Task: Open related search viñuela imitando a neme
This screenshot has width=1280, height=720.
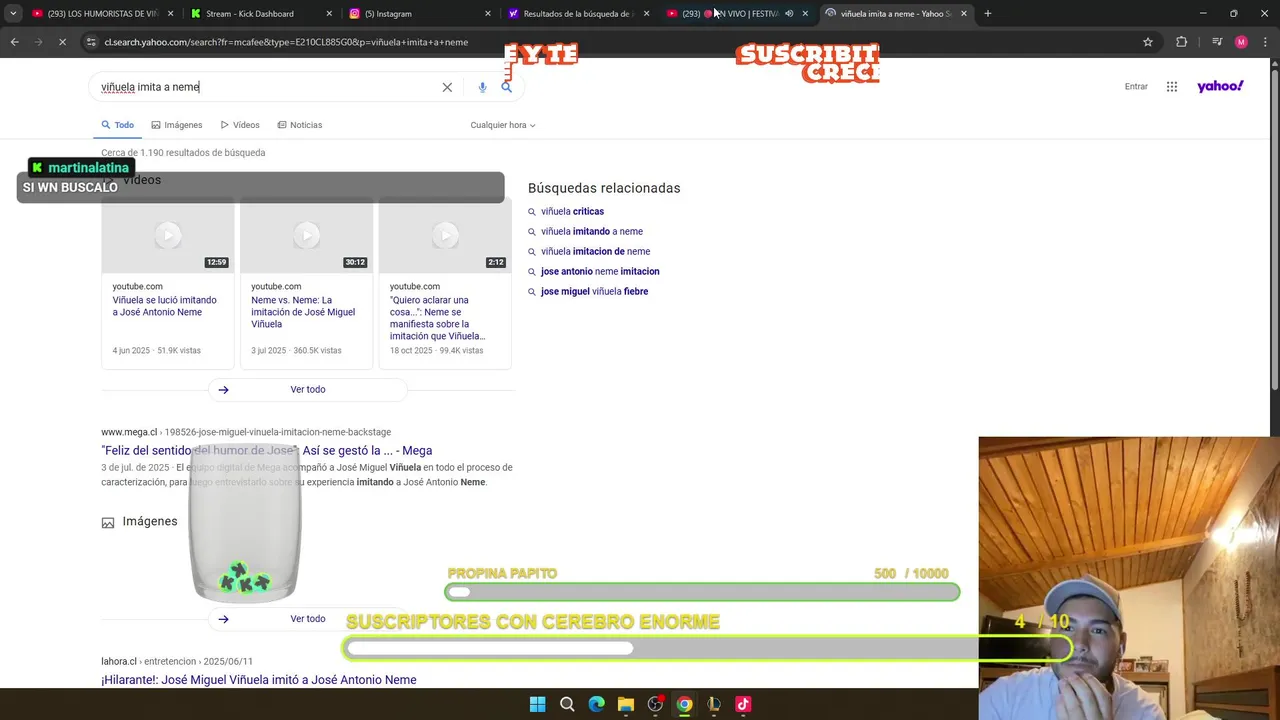Action: [592, 231]
